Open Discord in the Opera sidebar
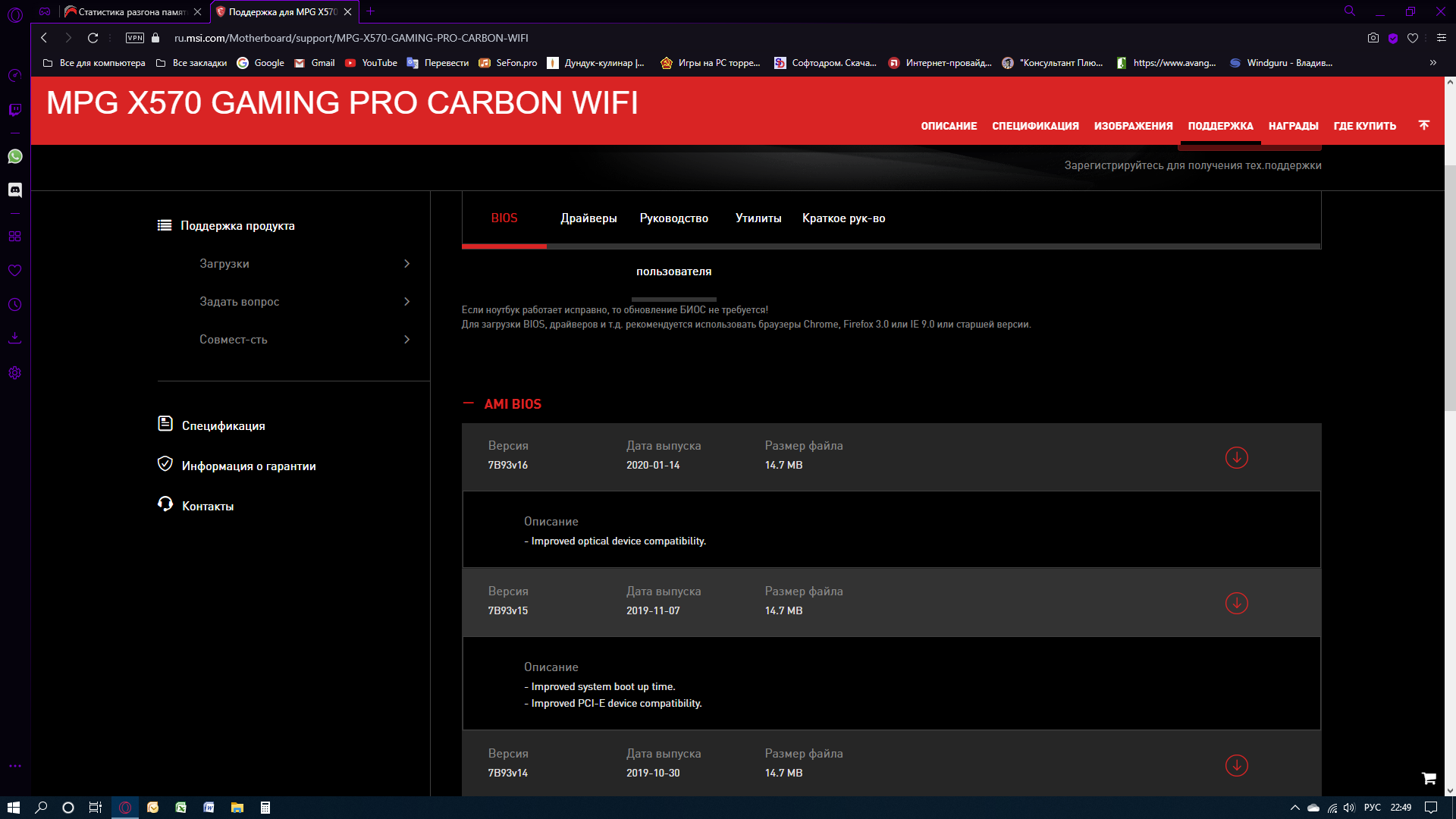 14,190
